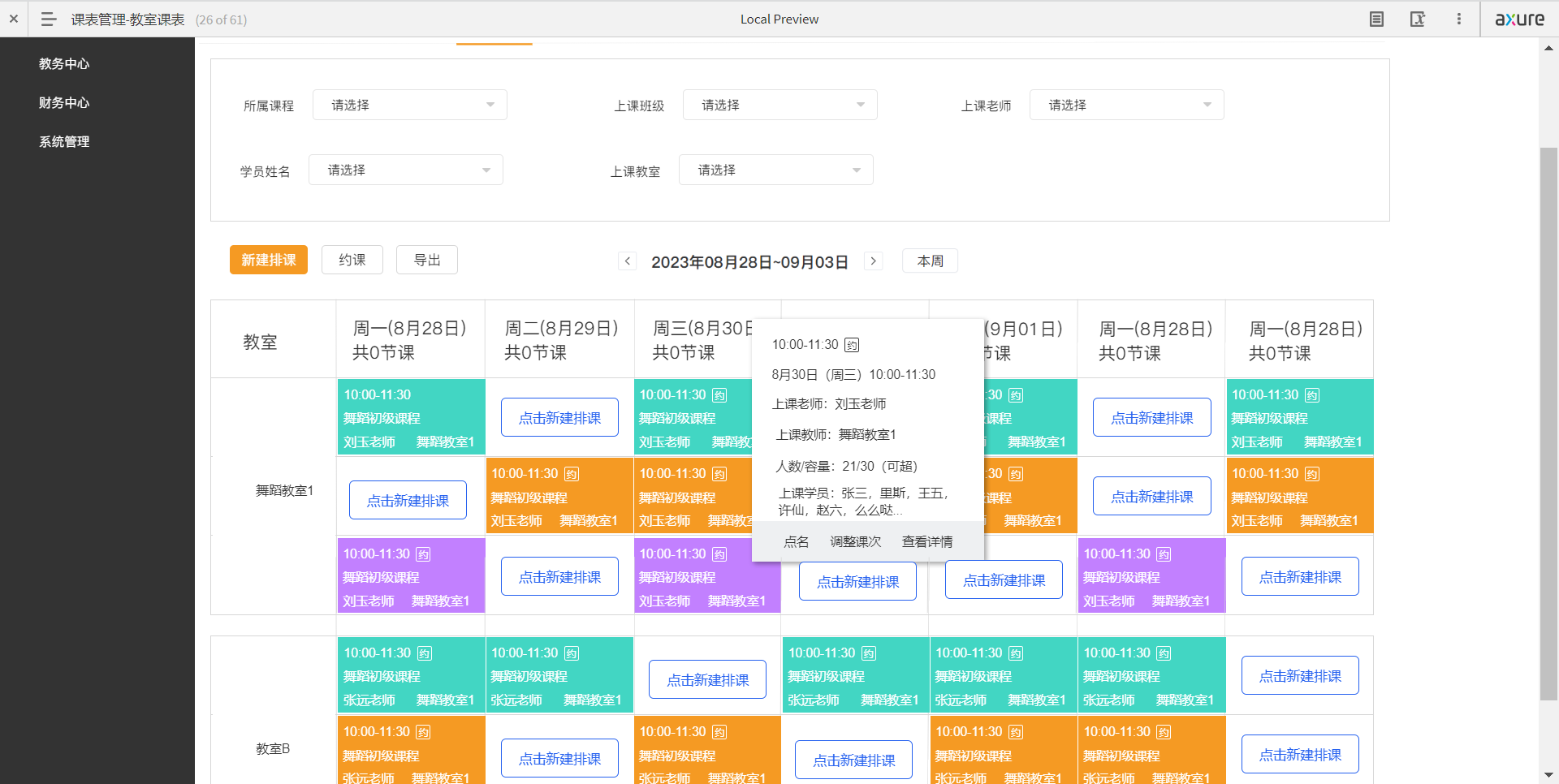The height and width of the screenshot is (784, 1559).
Task: Click the 教室 table header cell
Action: [x=273, y=341]
